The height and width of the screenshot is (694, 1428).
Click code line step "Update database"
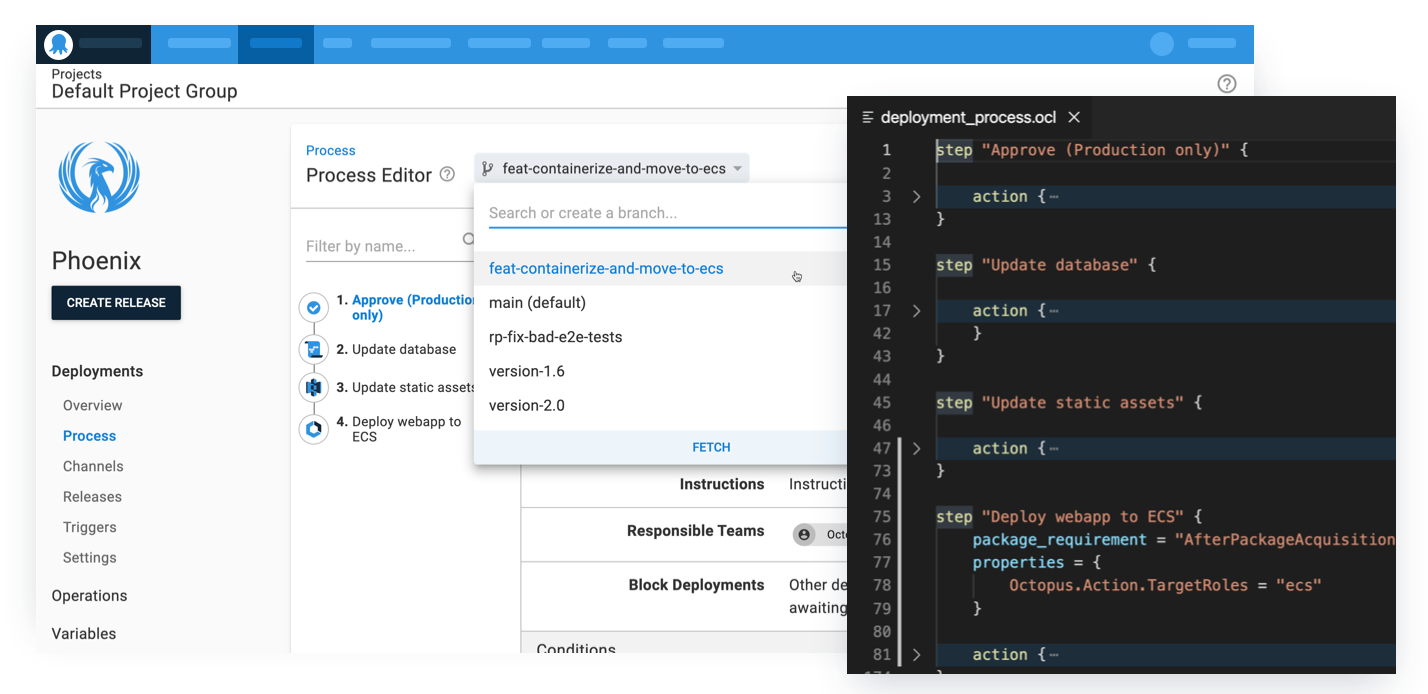click(1046, 265)
